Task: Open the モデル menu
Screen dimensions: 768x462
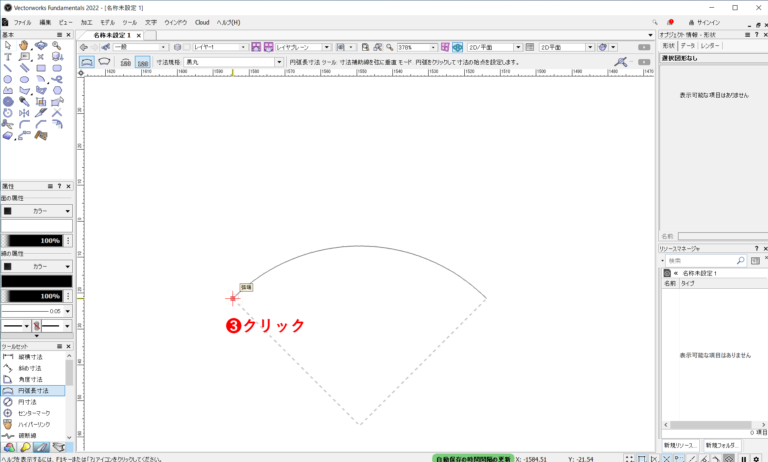Action: (x=107, y=22)
